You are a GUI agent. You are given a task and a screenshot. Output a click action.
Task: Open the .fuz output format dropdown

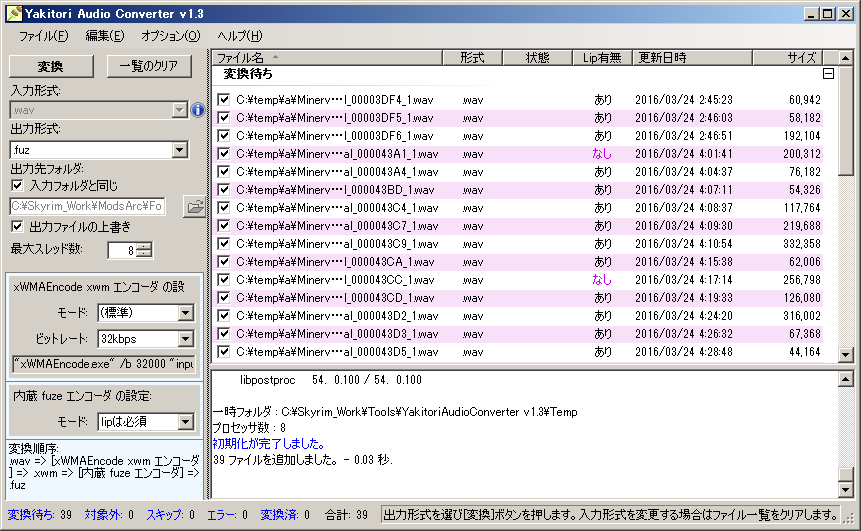180,150
